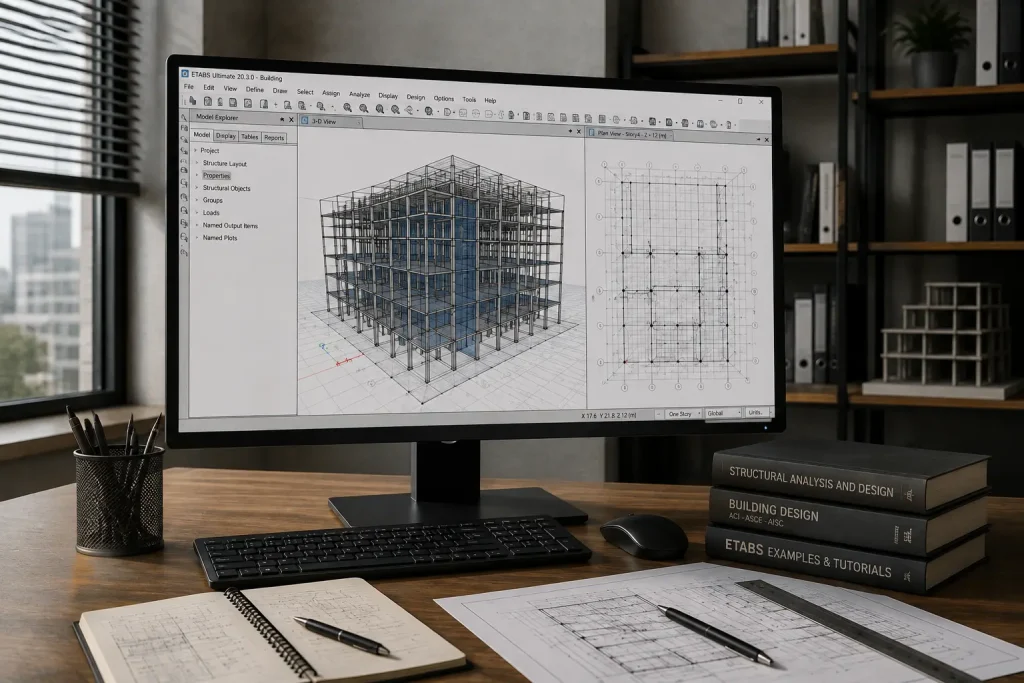
Task: Click the Units button in status bar
Action: pos(756,413)
